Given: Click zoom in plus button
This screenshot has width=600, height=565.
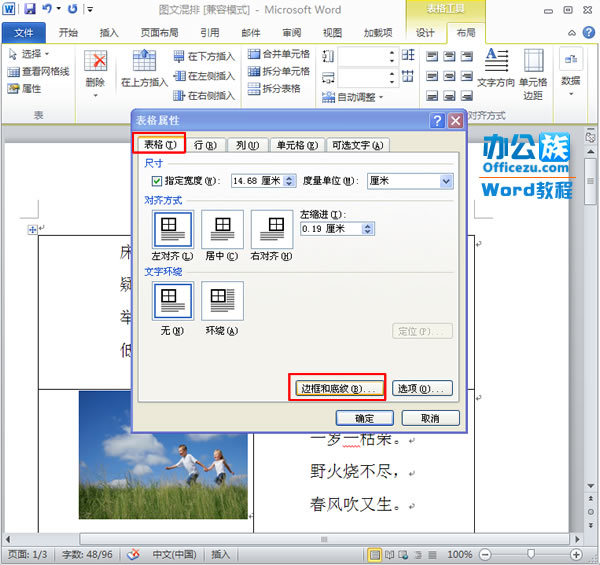Looking at the screenshot, I should click(576, 554).
